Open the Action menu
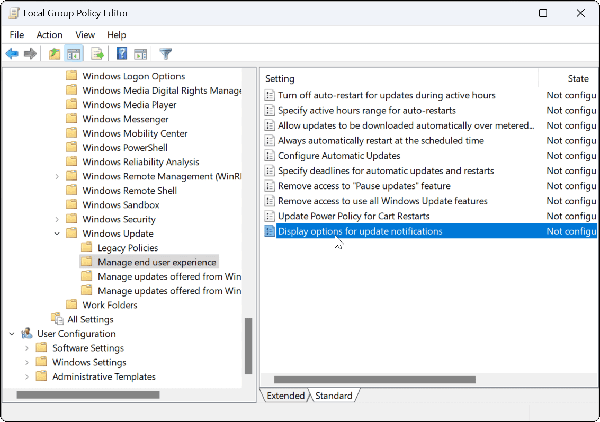Image resolution: width=600 pixels, height=422 pixels. pos(49,35)
